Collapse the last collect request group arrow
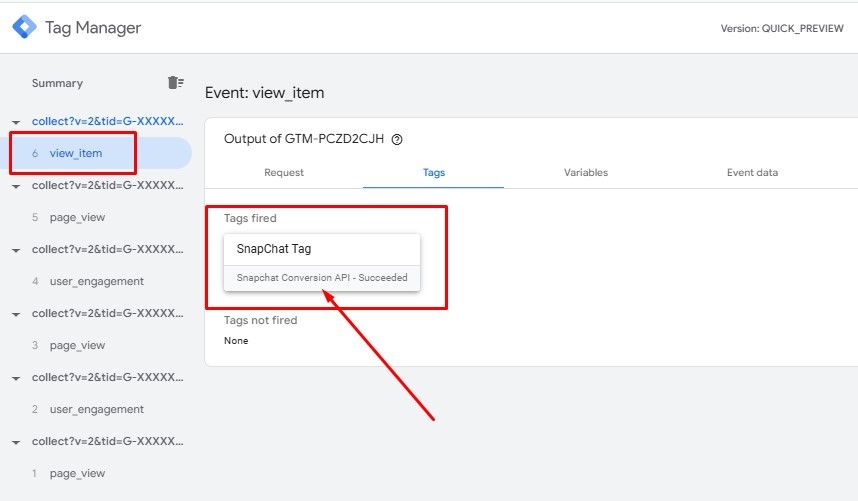 16,442
